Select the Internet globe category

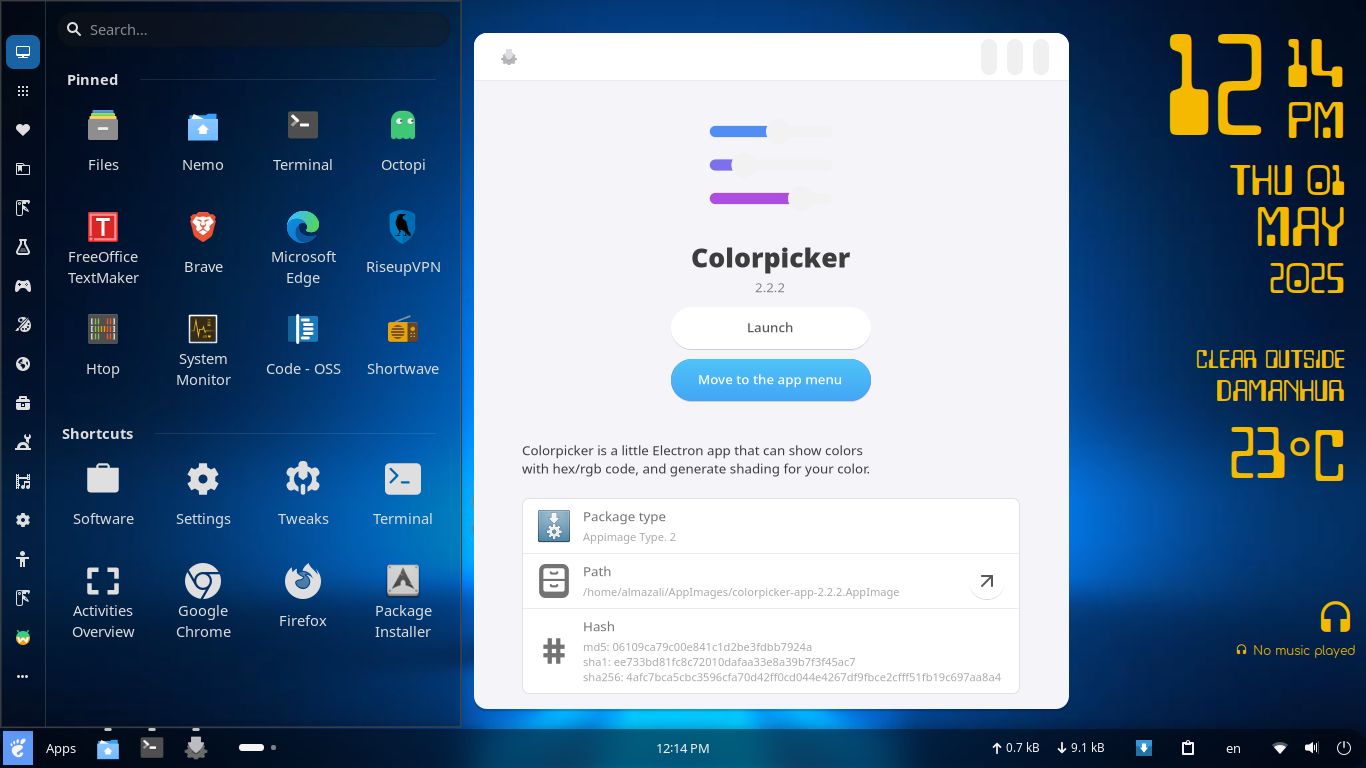[x=23, y=364]
